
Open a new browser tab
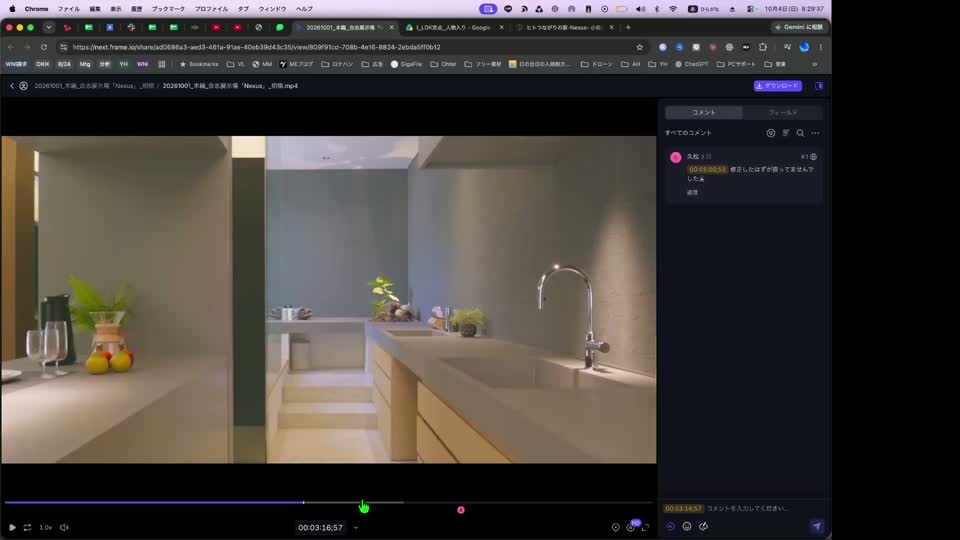[628, 27]
